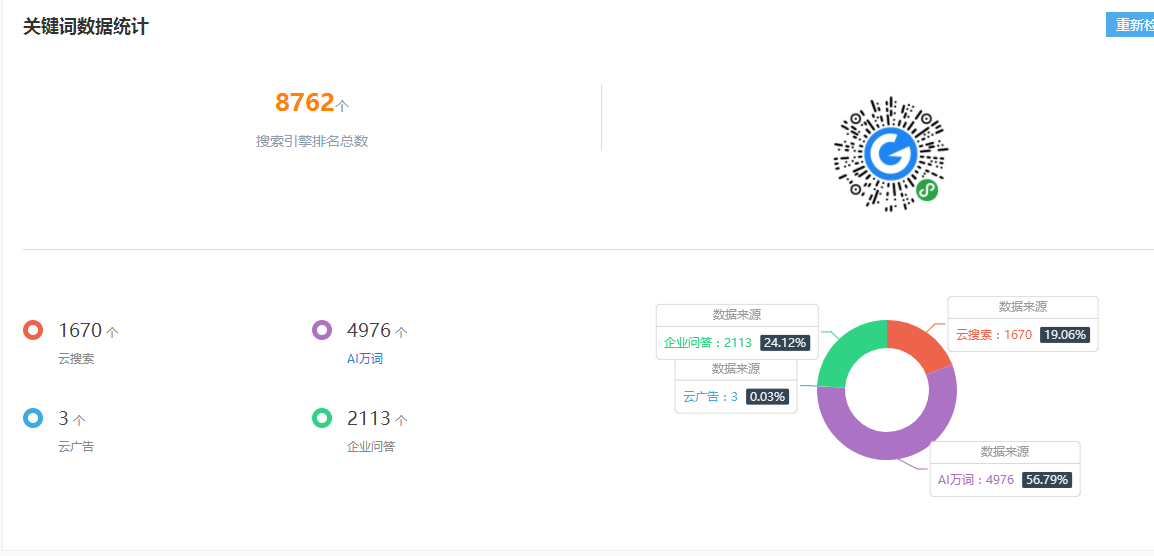
Task: Click the 8762 total ranking number
Action: [x=305, y=102]
